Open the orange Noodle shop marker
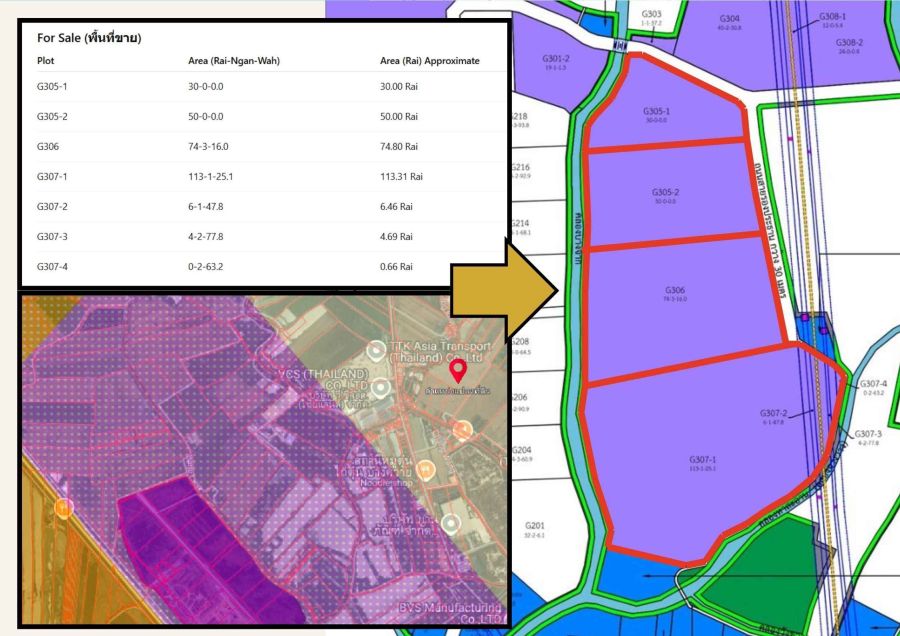 [x=427, y=468]
